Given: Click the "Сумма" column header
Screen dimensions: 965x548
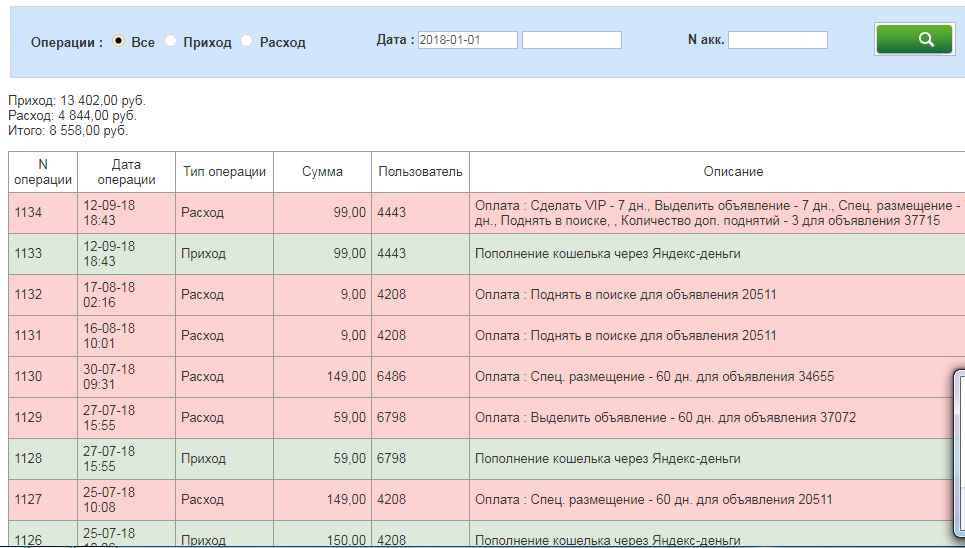Looking at the screenshot, I should click(x=322, y=172).
